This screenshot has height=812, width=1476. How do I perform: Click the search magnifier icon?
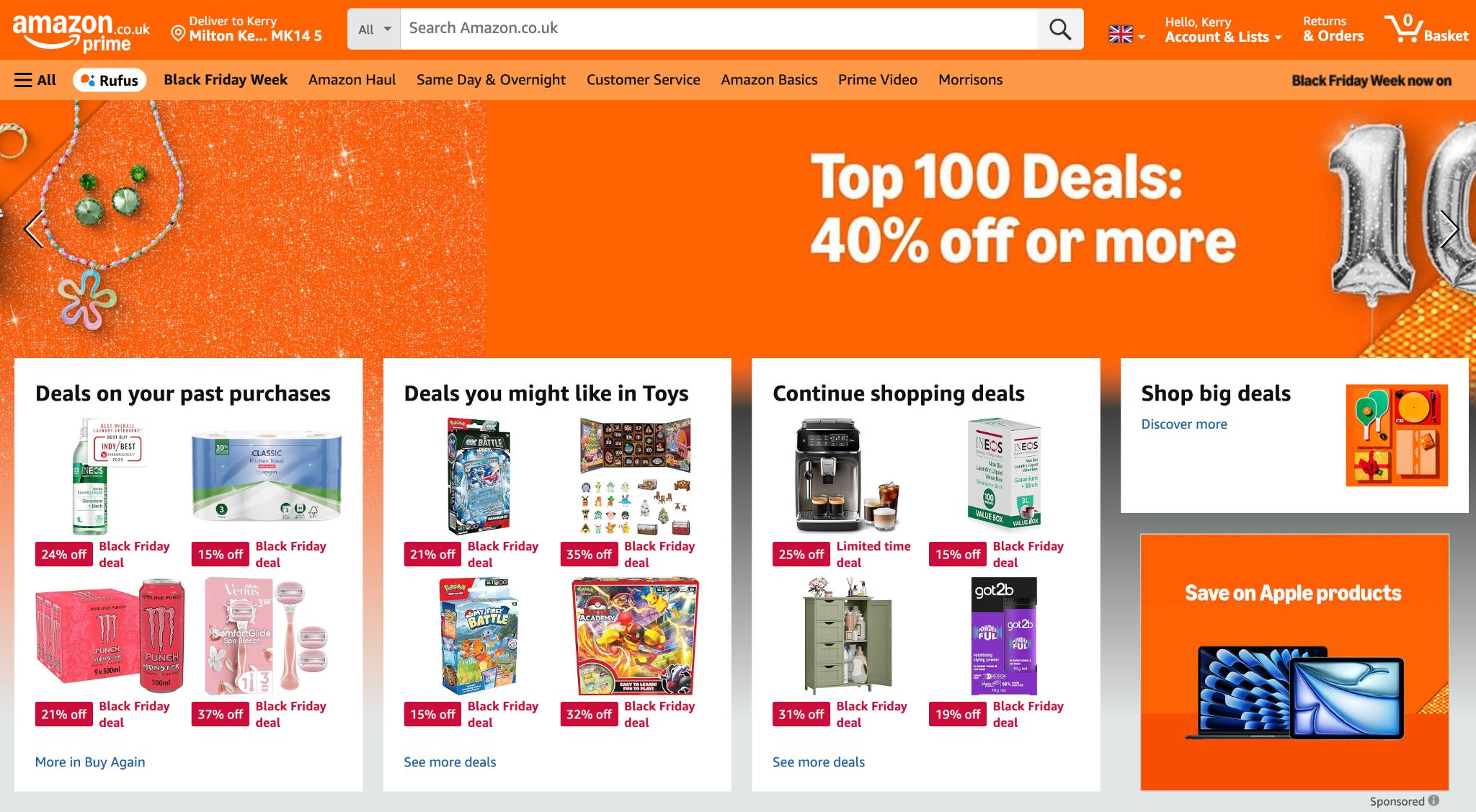tap(1059, 29)
